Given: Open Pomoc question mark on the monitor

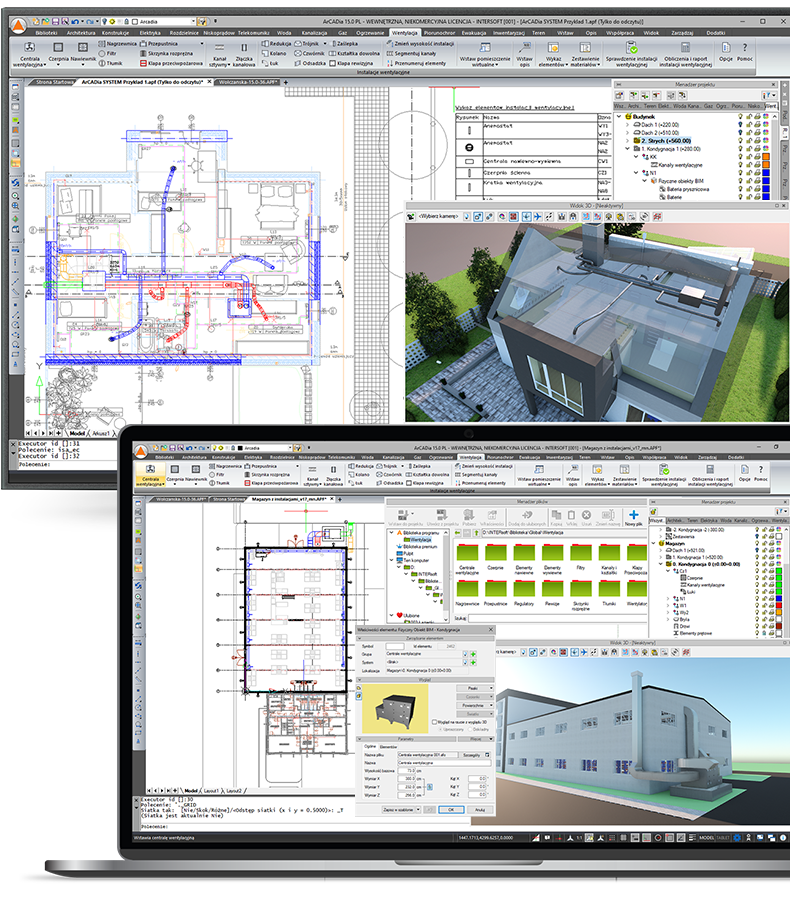Looking at the screenshot, I should click(745, 51).
